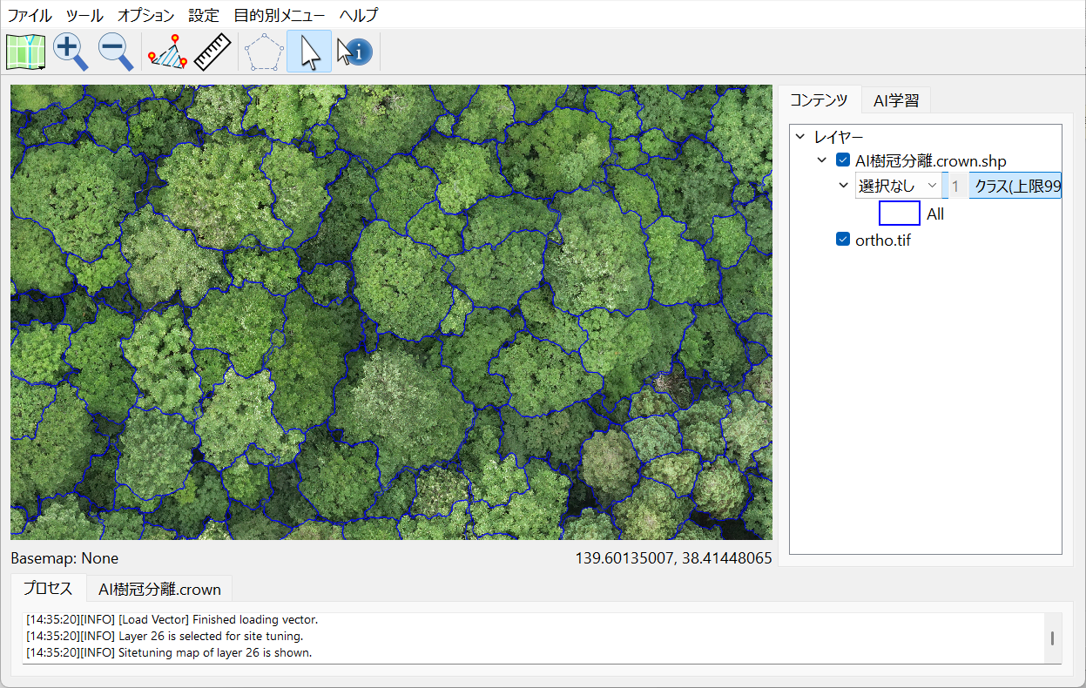
Task: Hide the ortho.tif layer via checkbox
Action: pyautogui.click(x=843, y=240)
